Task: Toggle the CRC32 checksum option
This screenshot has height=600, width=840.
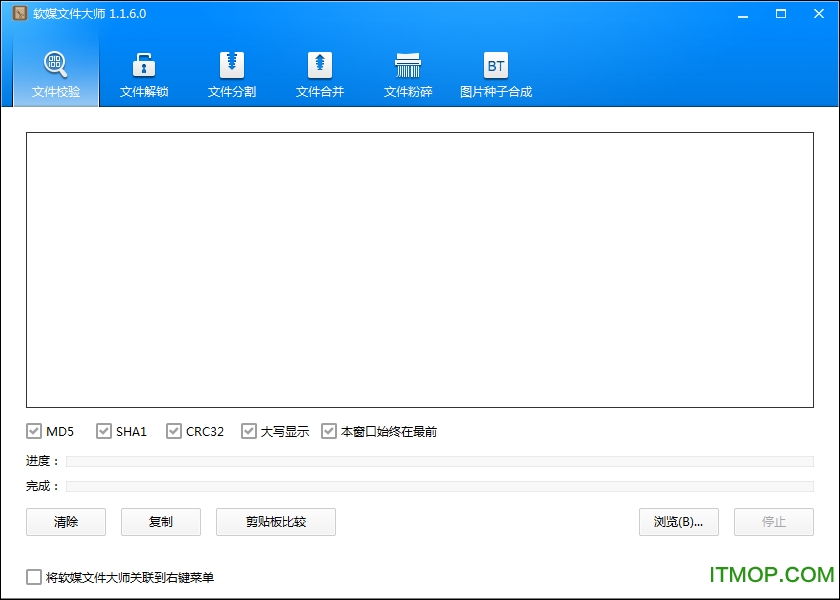Action: (172, 431)
